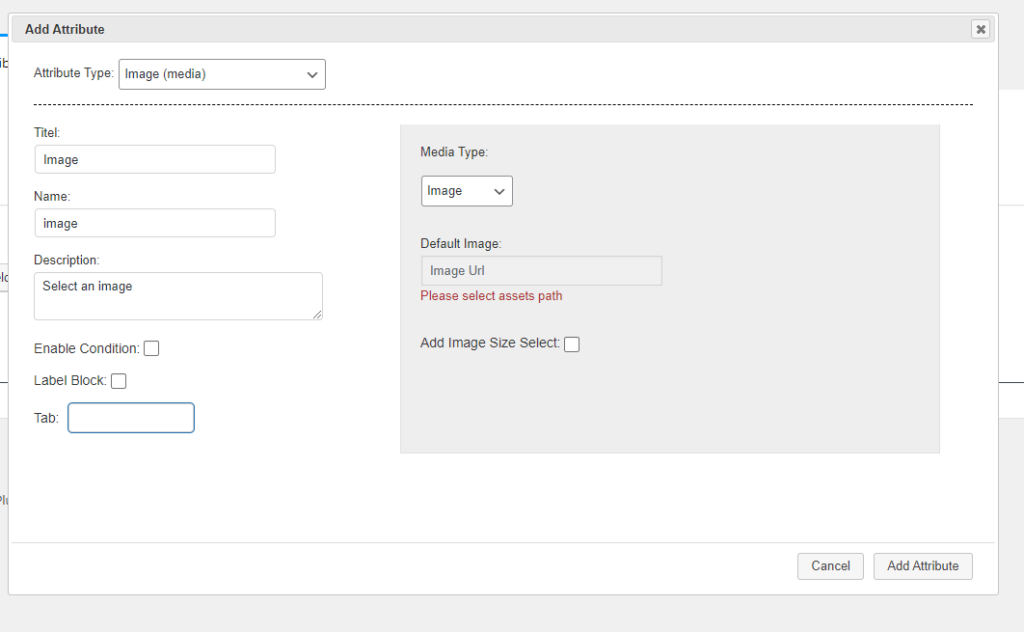Viewport: 1024px width, 632px height.
Task: Close the Add Attribute dialog with the X icon
Action: click(x=980, y=29)
